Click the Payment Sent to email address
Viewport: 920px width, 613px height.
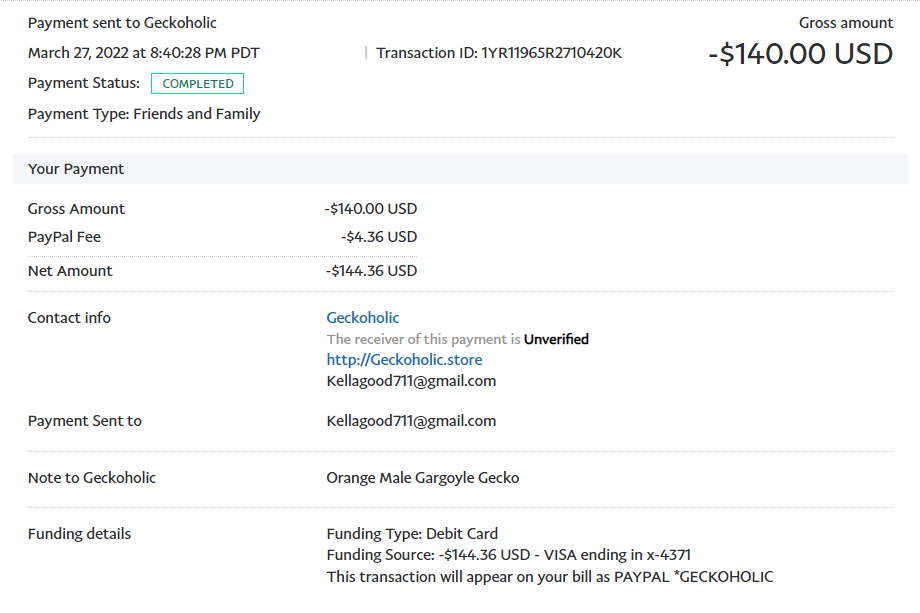point(411,421)
